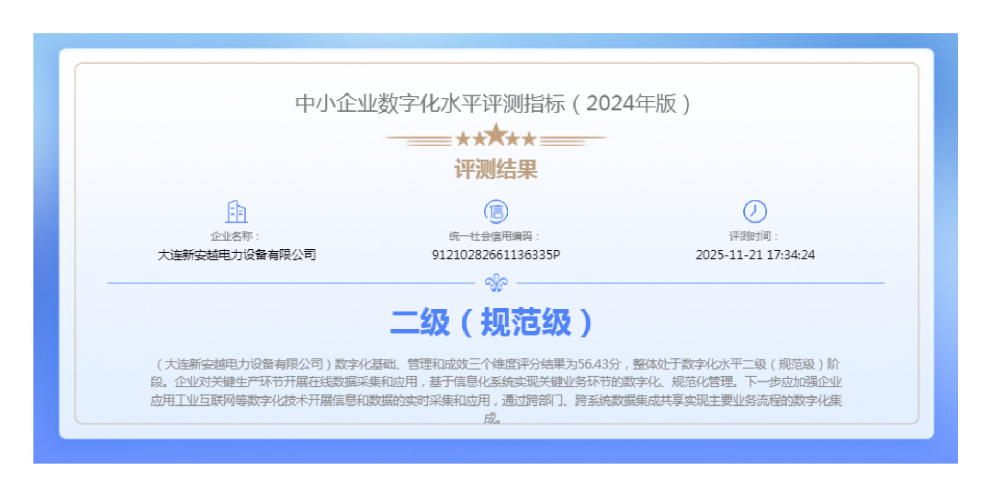Select company name 大连新安越电力设备有限公司
The height and width of the screenshot is (493, 999).
click(236, 255)
